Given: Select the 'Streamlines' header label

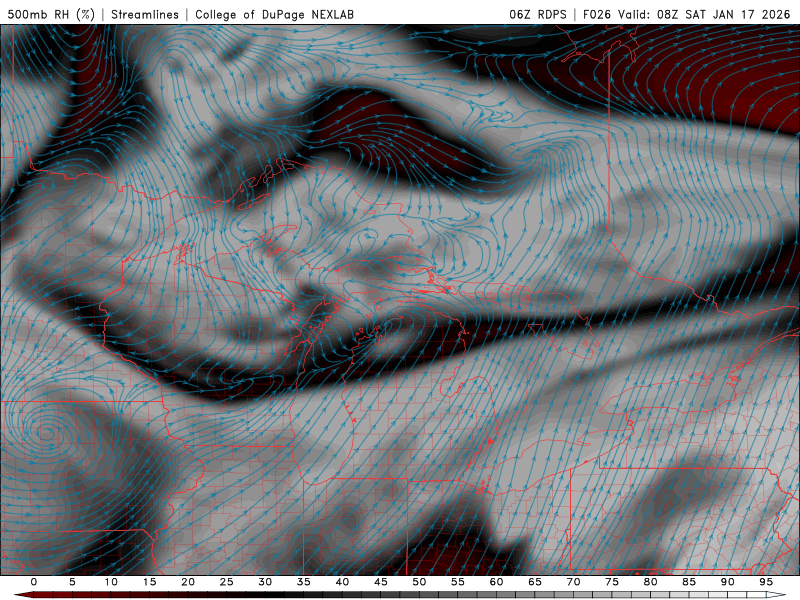Looking at the screenshot, I should pyautogui.click(x=145, y=14).
